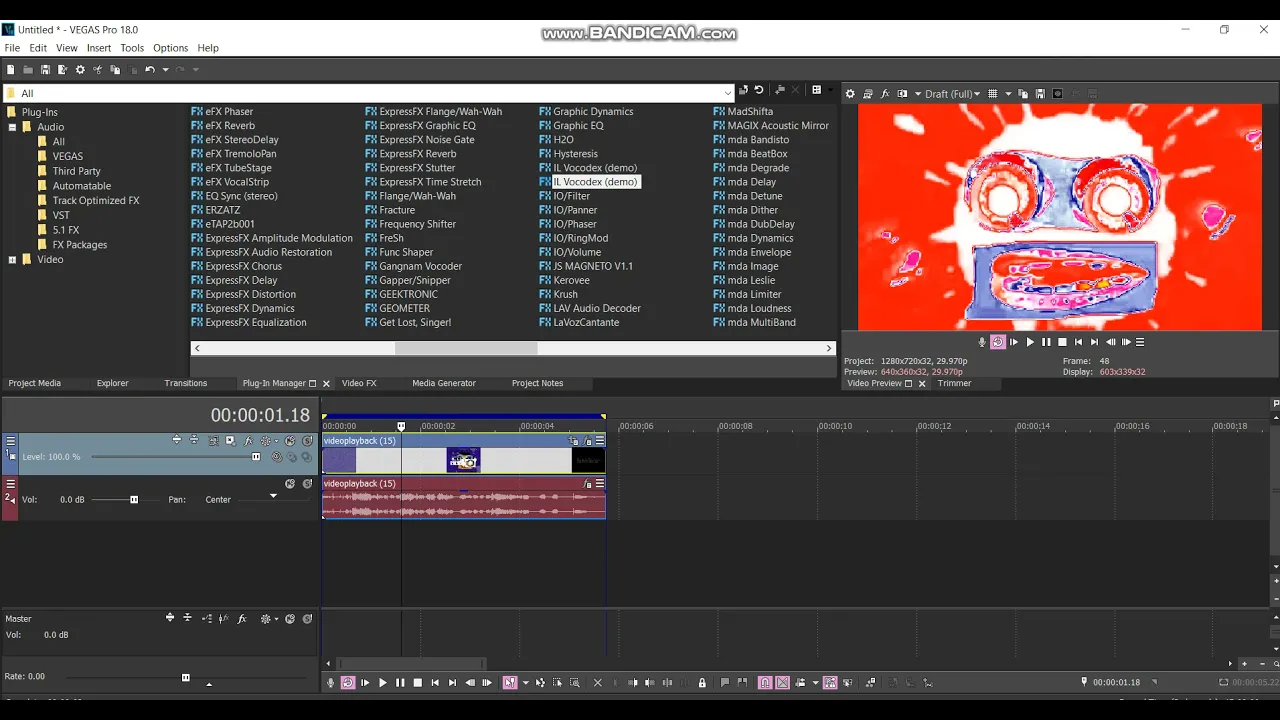Viewport: 1280px width, 720px height.
Task: Select the eFX Reverb plug-in
Action: [x=230, y=126]
